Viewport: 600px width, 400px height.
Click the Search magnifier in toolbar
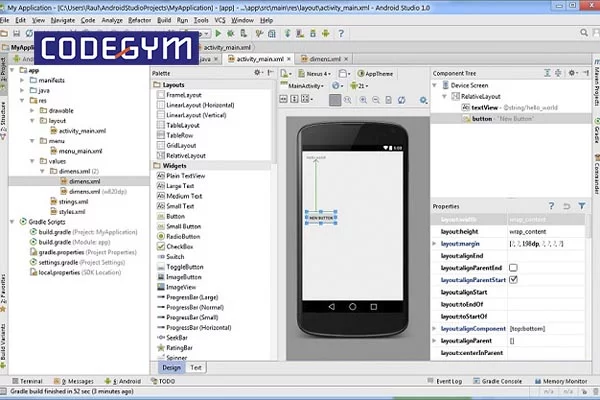[584, 33]
